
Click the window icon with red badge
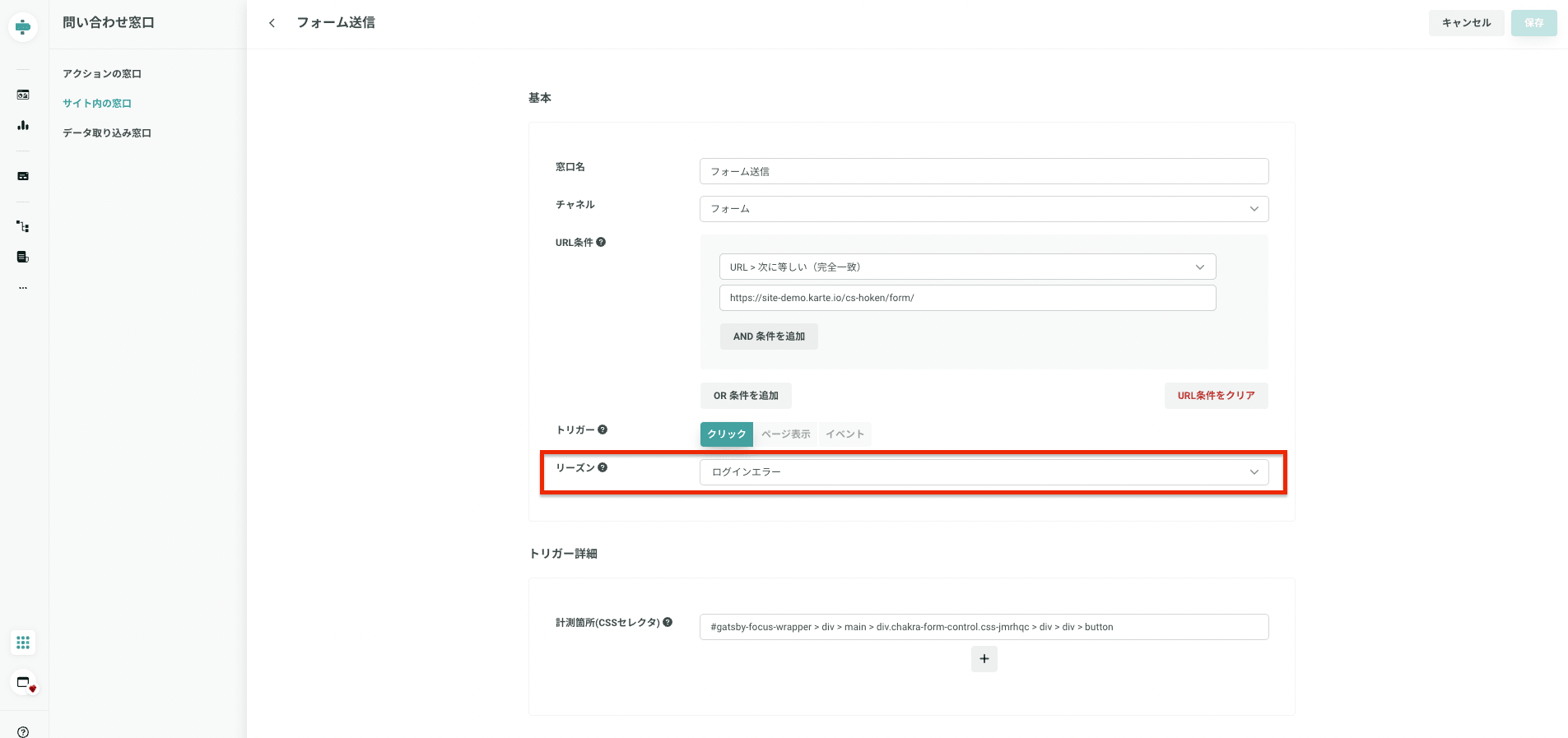point(25,683)
